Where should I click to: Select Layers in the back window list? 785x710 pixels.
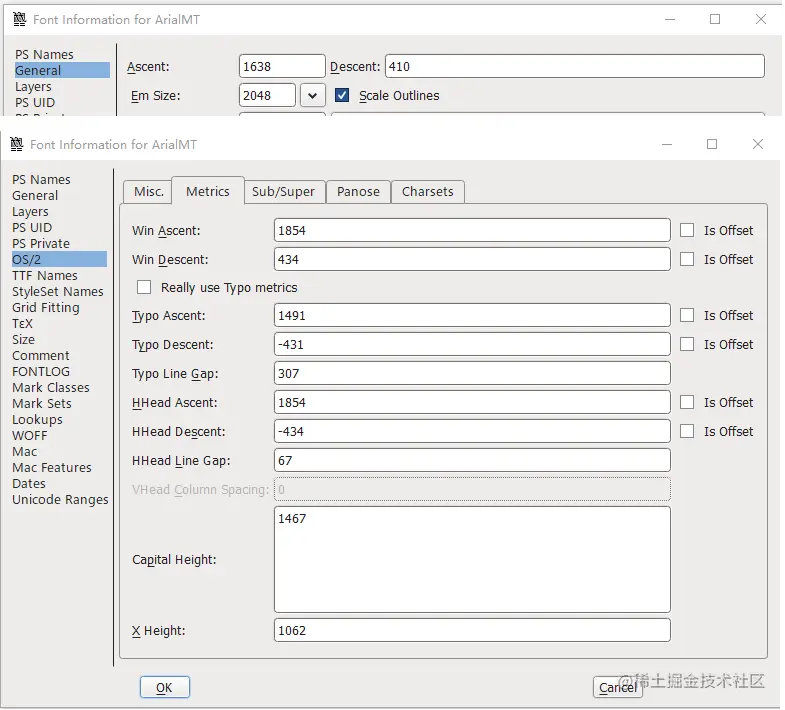33,86
